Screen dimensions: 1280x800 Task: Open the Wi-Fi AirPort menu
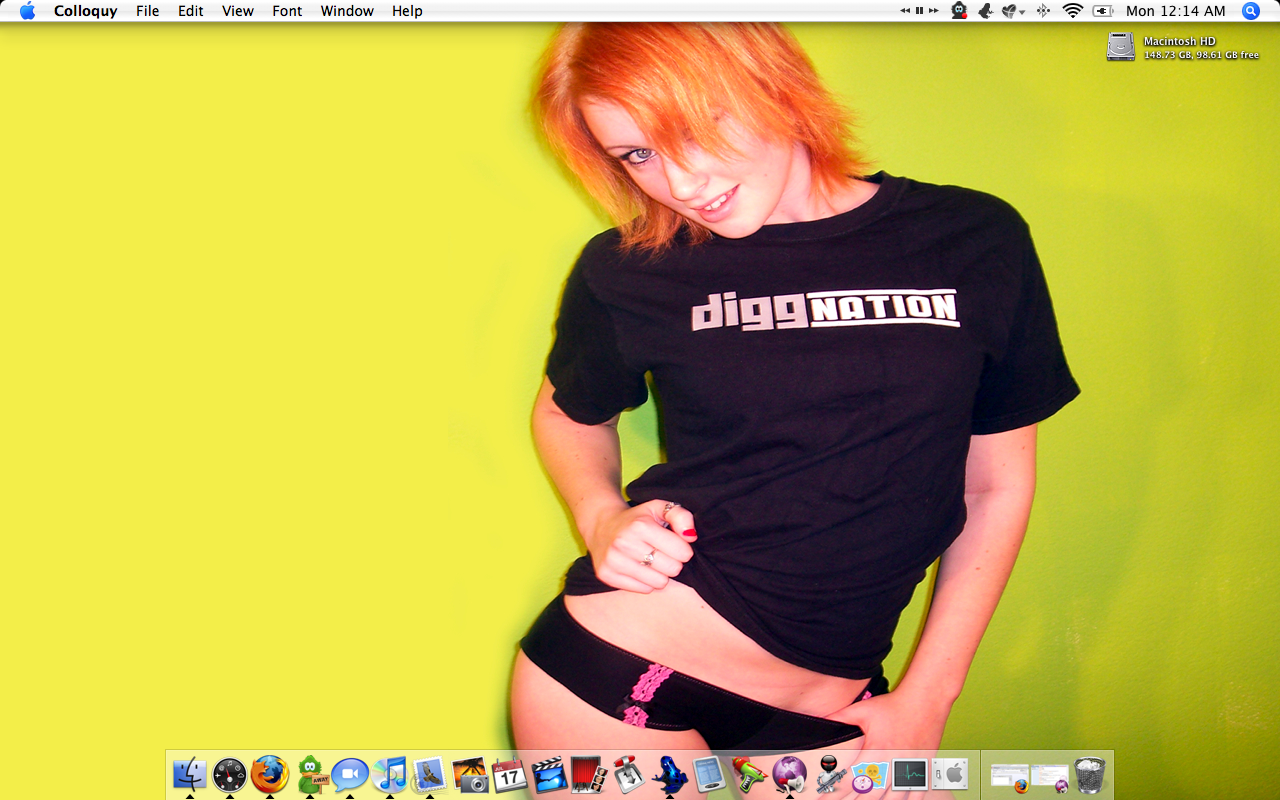[x=1073, y=11]
